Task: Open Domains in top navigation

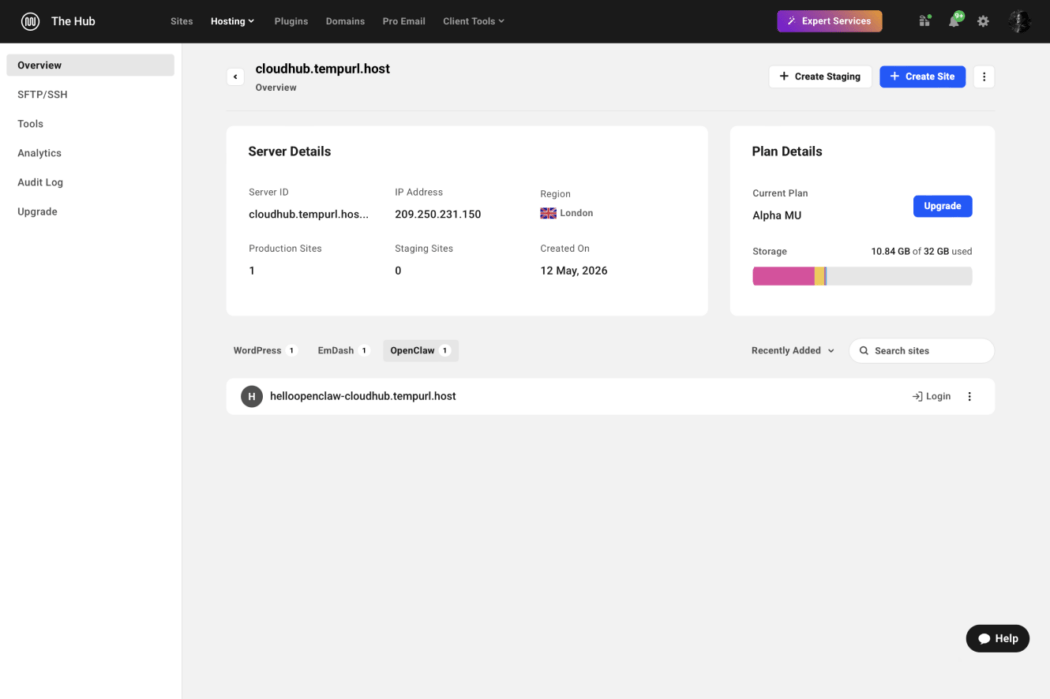Action: [x=346, y=21]
